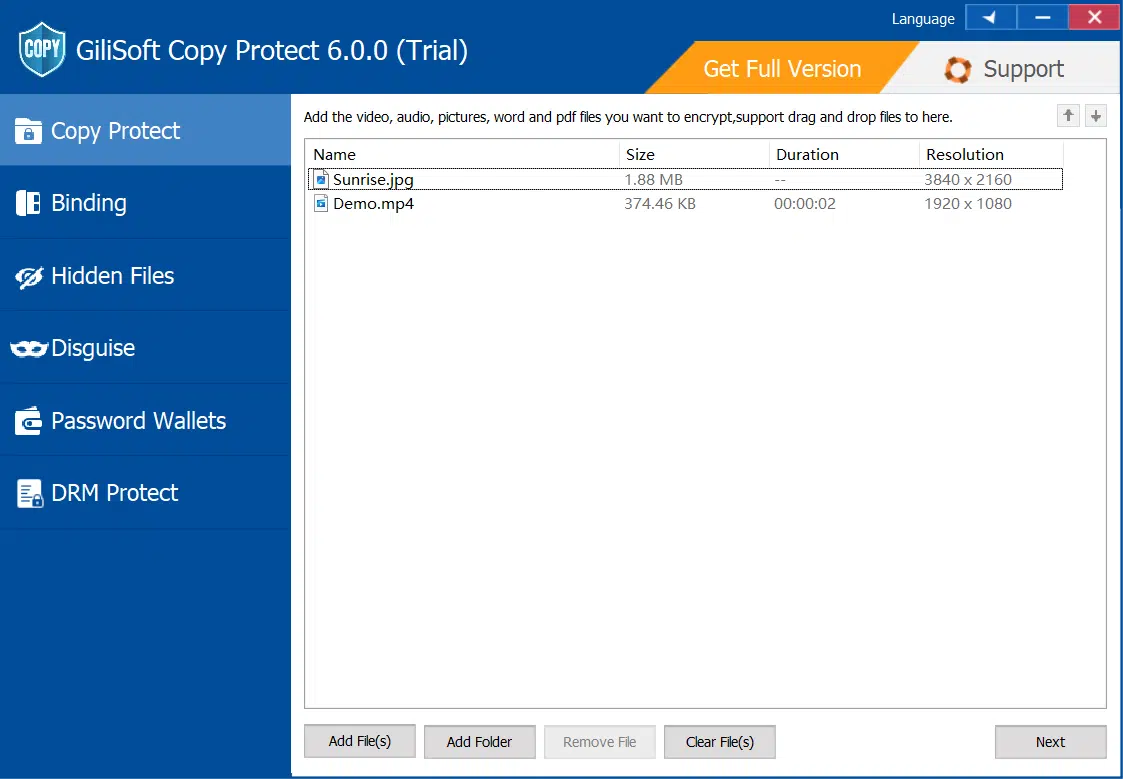Click the 3840 x 2160 resolution value
The image size is (1123, 779).
(x=968, y=180)
